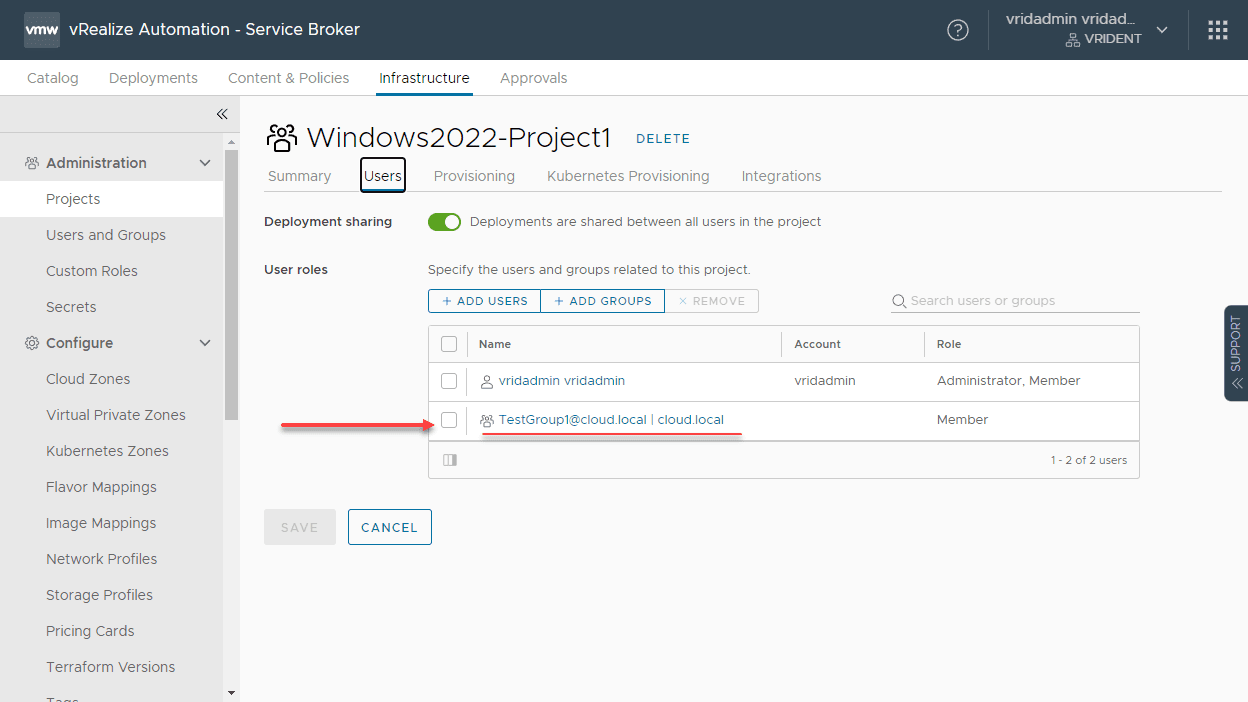Collapse the Configure section chevron
Image resolution: width=1248 pixels, height=702 pixels.
(x=205, y=343)
